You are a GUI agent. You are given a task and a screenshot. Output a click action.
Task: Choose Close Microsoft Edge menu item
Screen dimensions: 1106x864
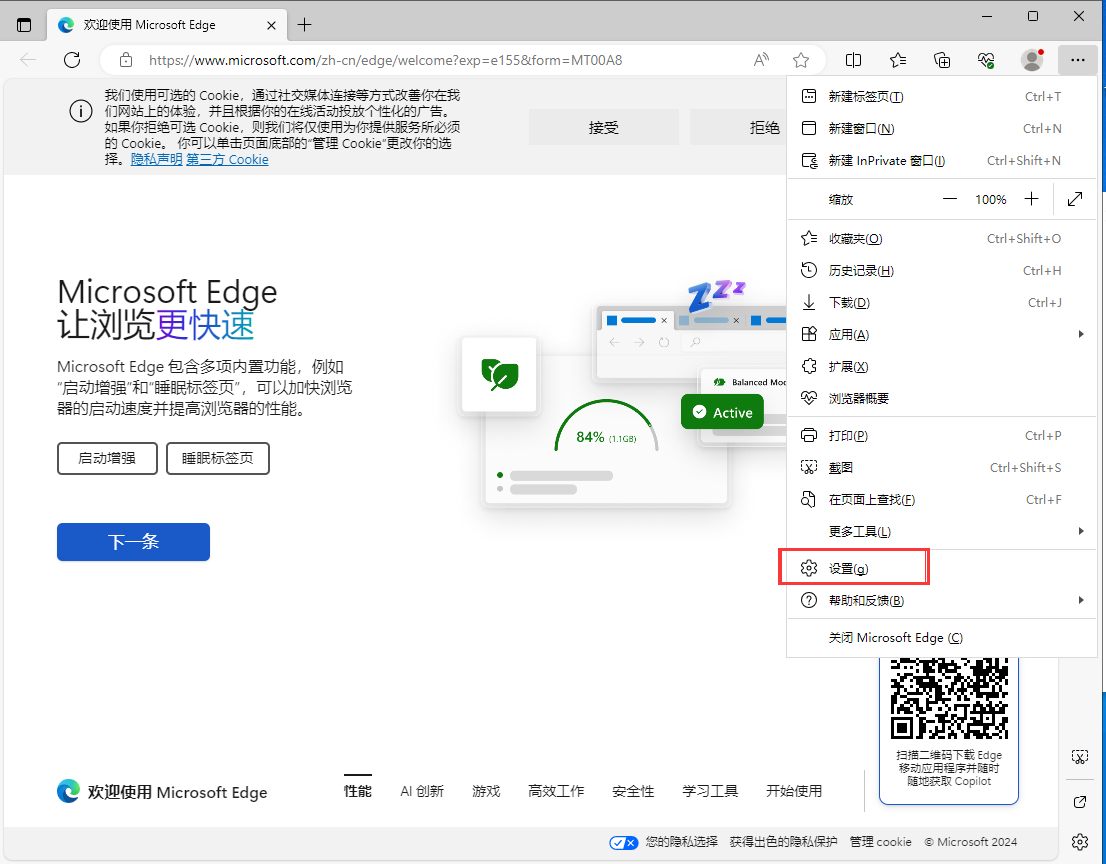(942, 638)
